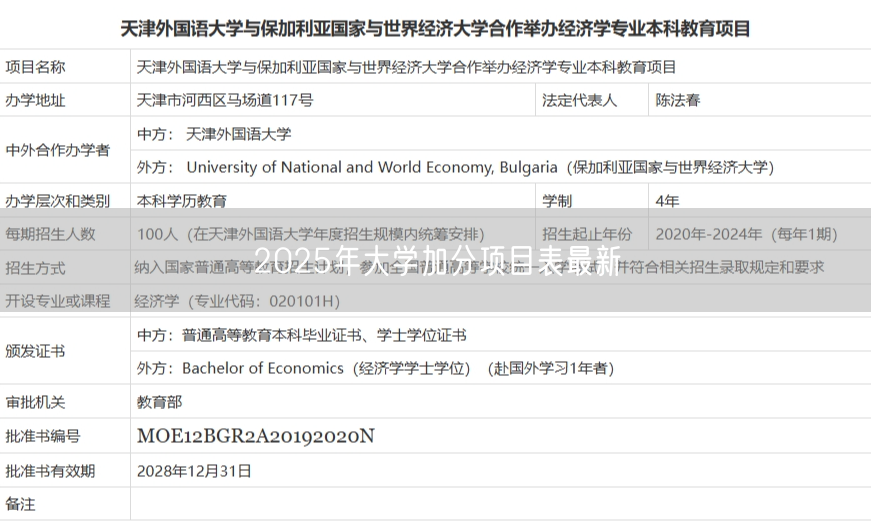Click the empty 备注 remarks cell

pos(500,504)
